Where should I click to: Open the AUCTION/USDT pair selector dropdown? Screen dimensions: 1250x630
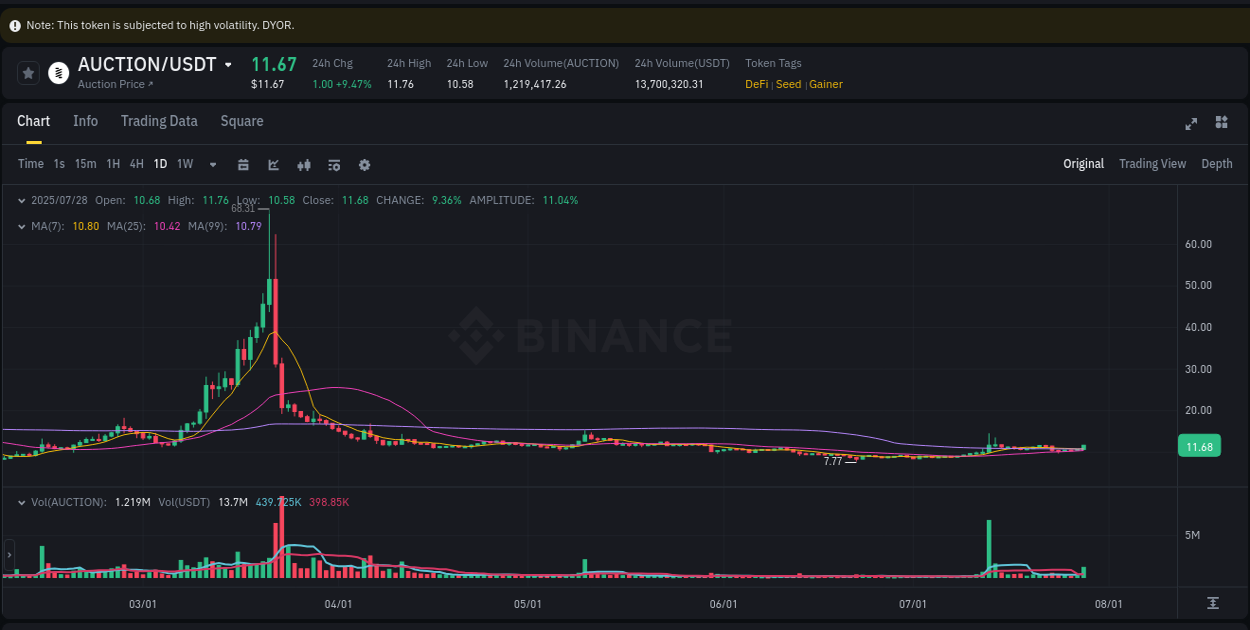[228, 63]
